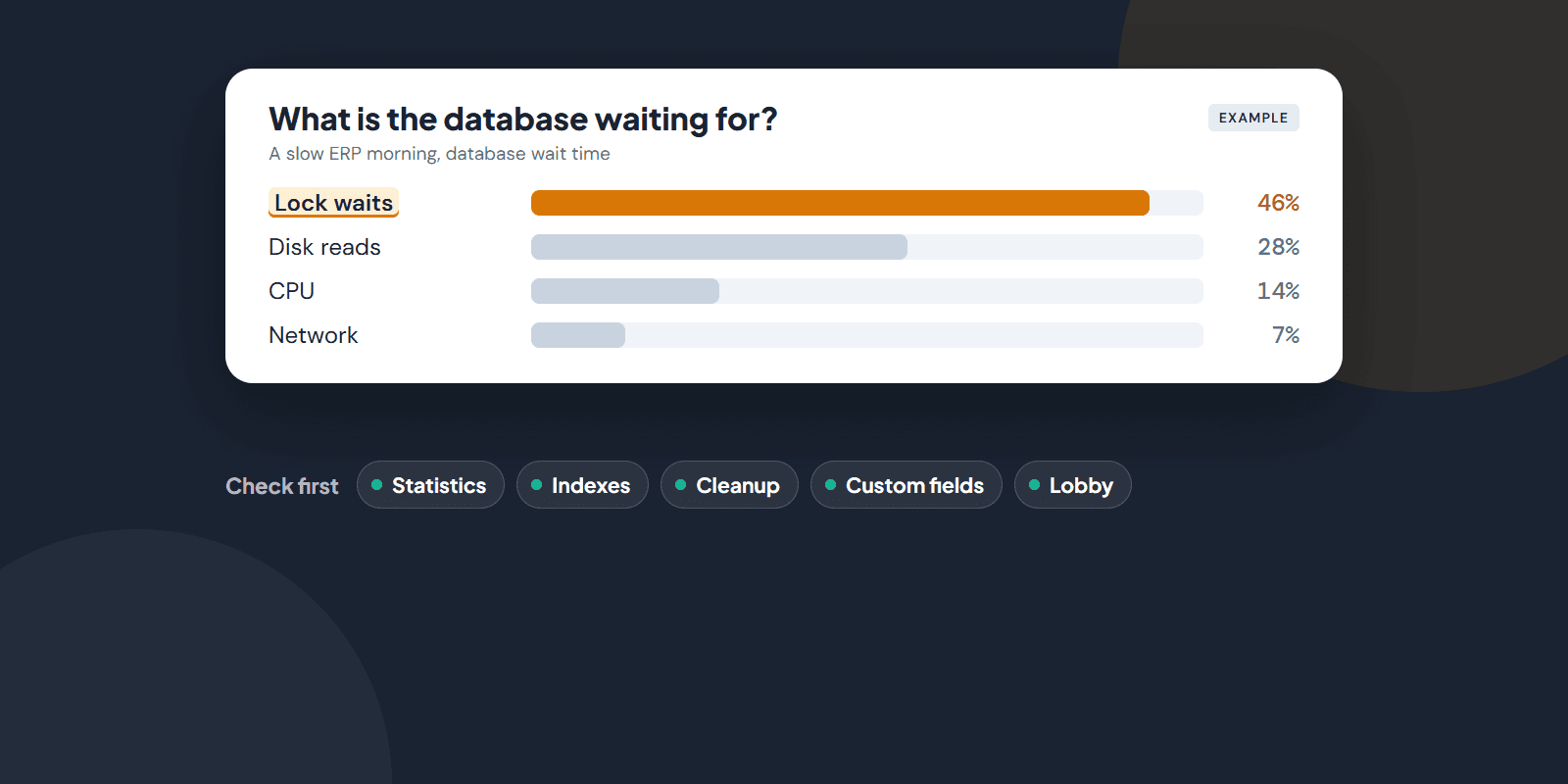Viewport: 1568px width, 784px height.
Task: Click the 28% value
Action: [1279, 247]
